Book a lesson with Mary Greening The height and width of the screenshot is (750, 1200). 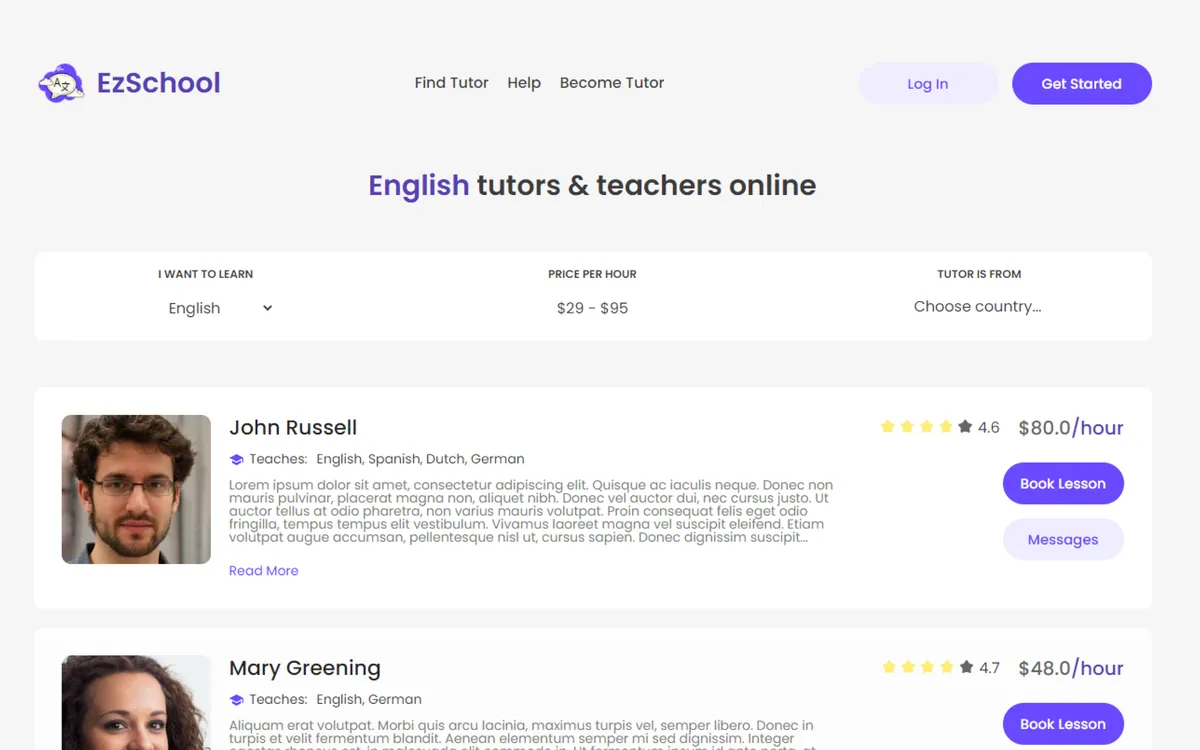click(1063, 724)
